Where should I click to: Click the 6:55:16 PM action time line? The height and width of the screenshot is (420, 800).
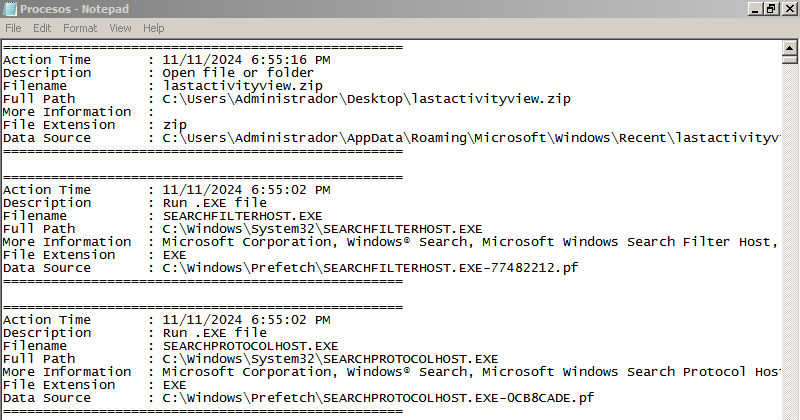click(x=166, y=60)
